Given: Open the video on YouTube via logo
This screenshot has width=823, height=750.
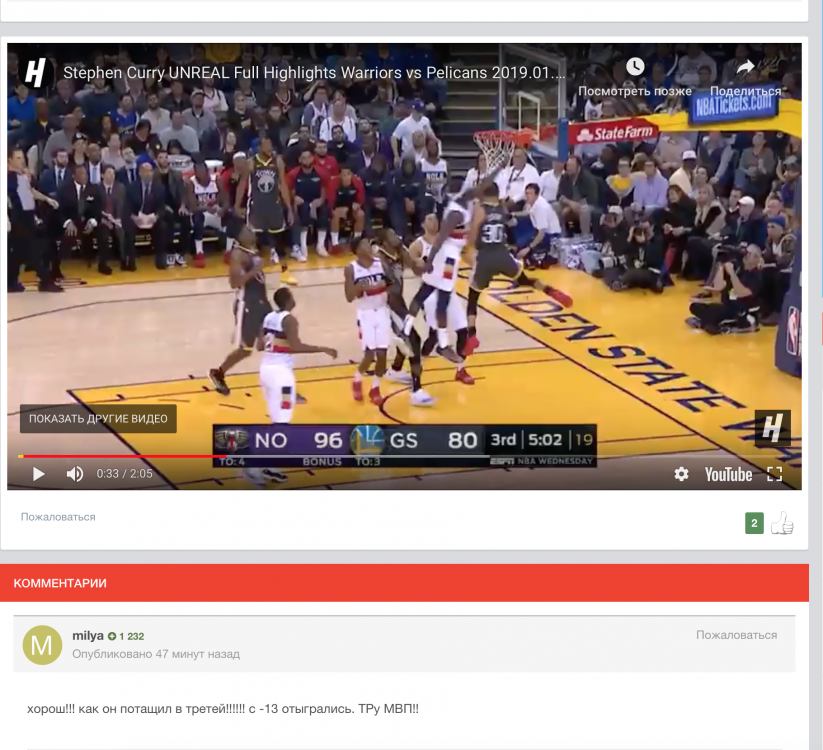Looking at the screenshot, I should pos(728,474).
